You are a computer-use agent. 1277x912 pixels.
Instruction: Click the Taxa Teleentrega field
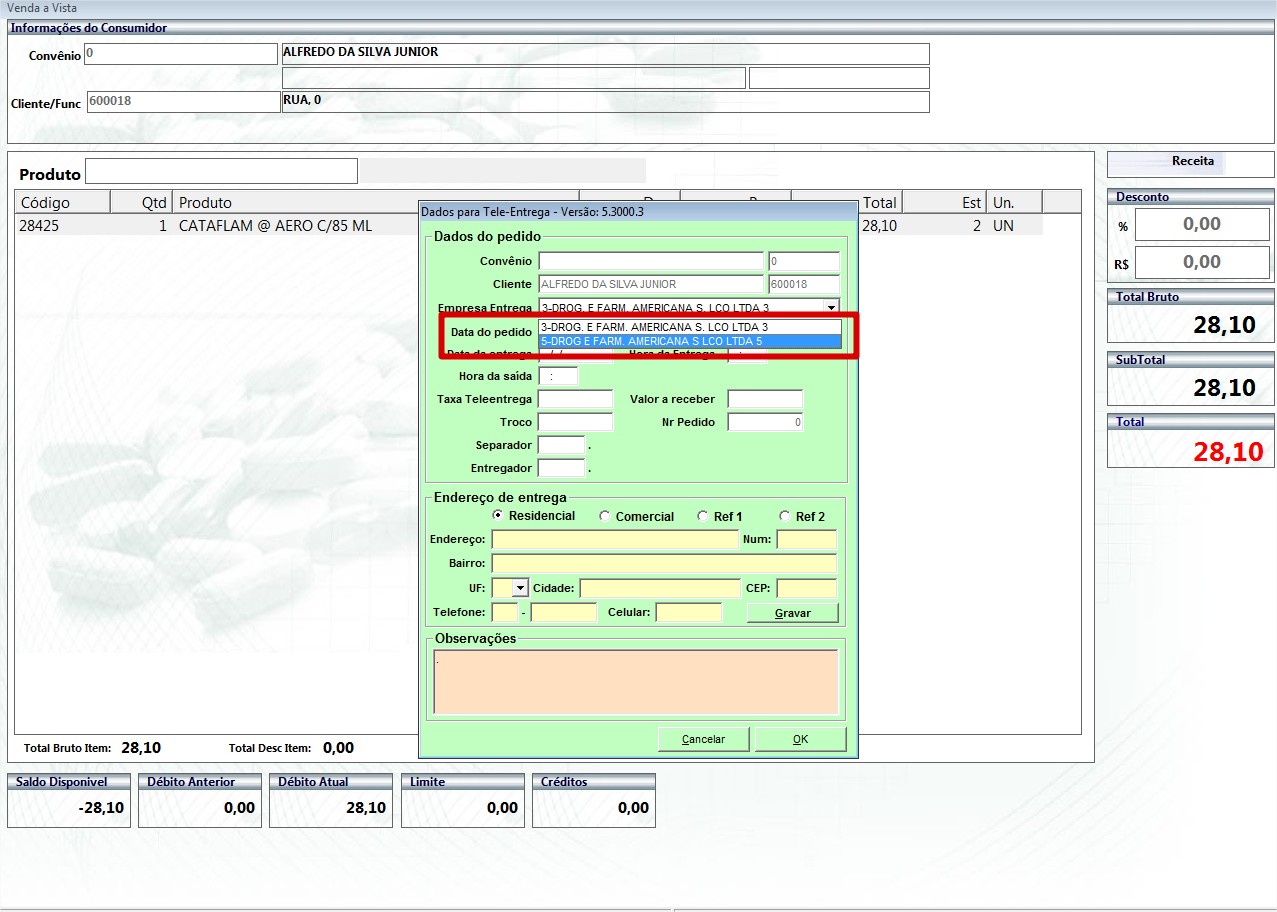[575, 400]
